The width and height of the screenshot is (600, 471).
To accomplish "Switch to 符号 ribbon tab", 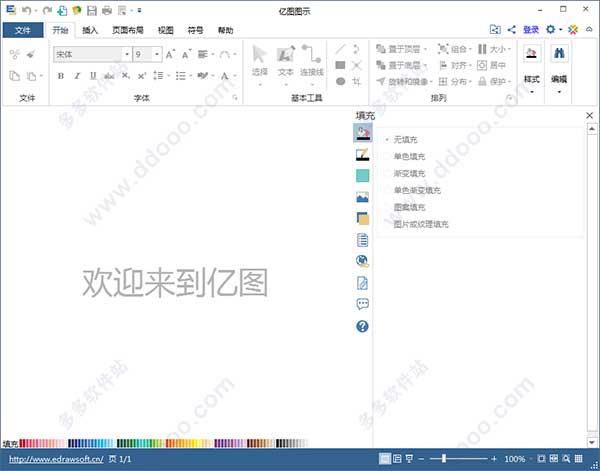I will click(x=196, y=30).
